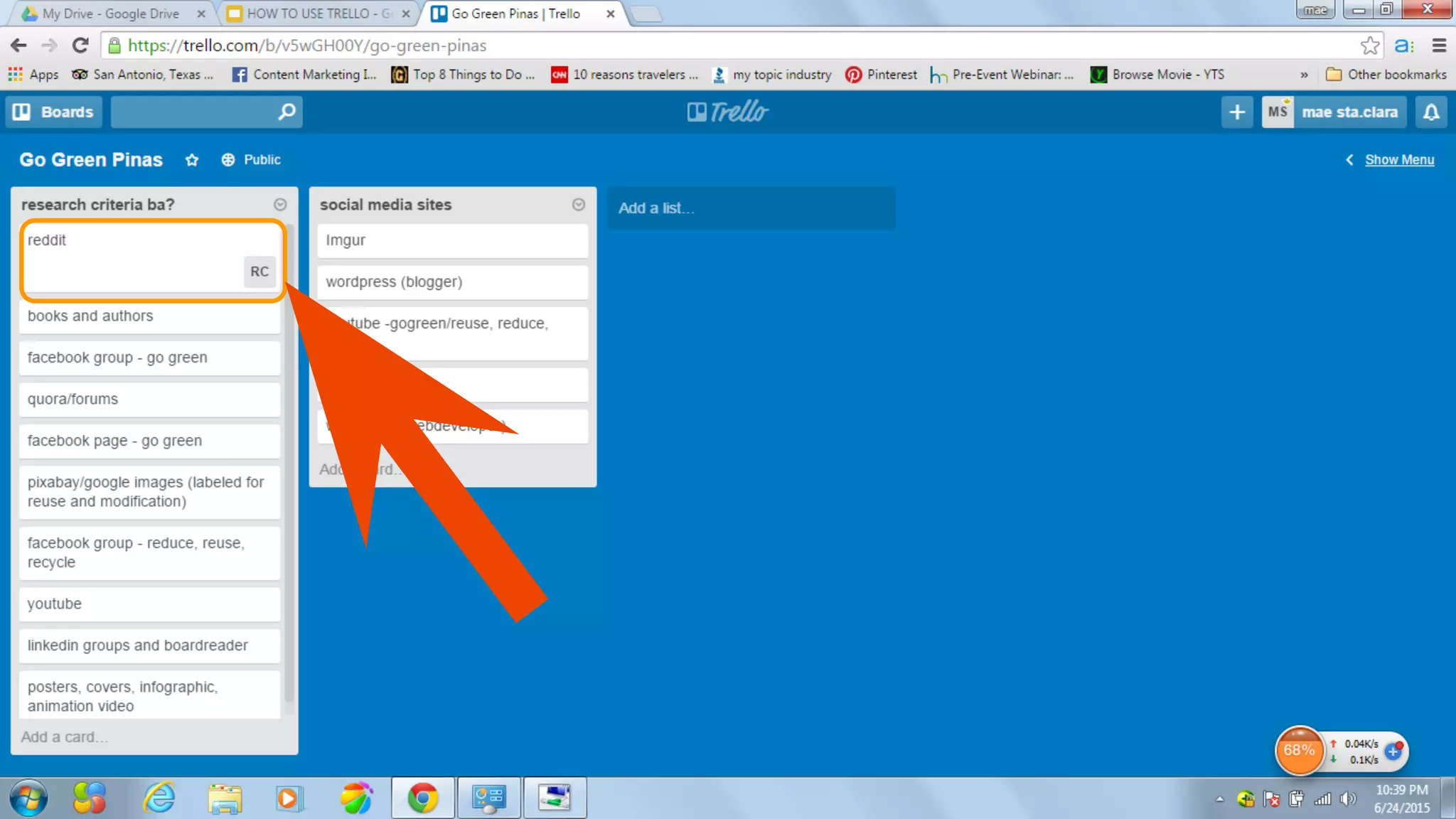This screenshot has width=1456, height=819.
Task: Click the RC member badge on reddit card
Action: 259,272
